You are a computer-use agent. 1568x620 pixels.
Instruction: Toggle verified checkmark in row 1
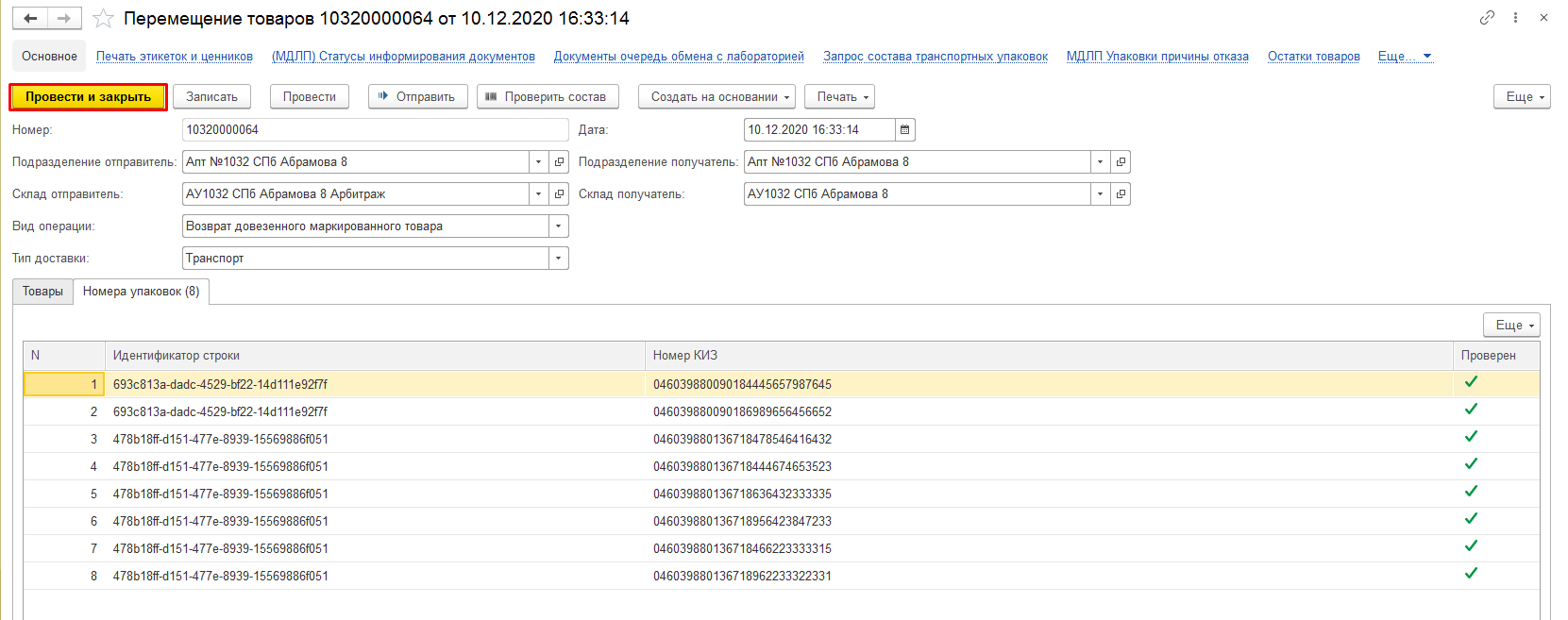[1471, 382]
